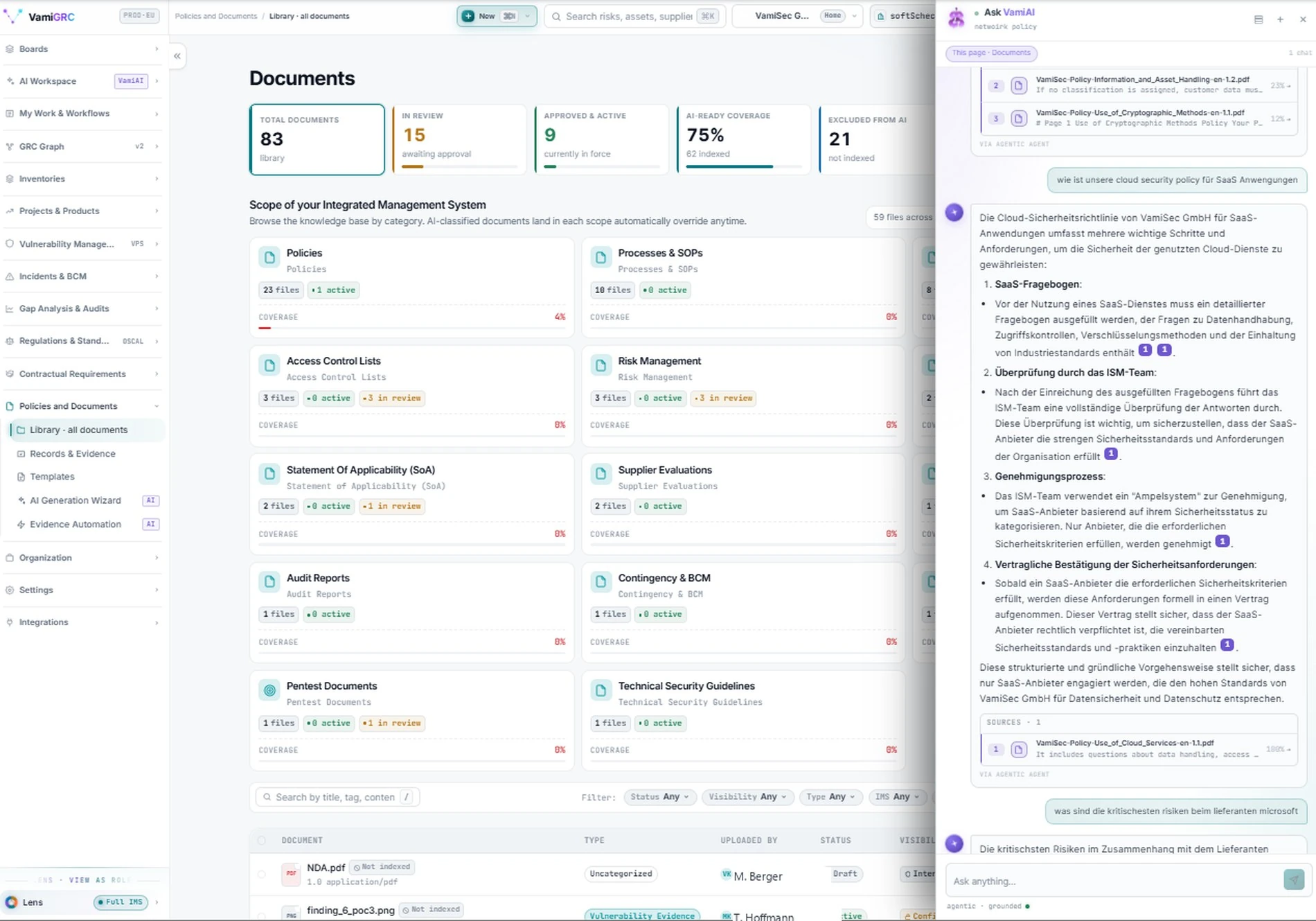Start a new chat with the plus icon

tap(1280, 19)
